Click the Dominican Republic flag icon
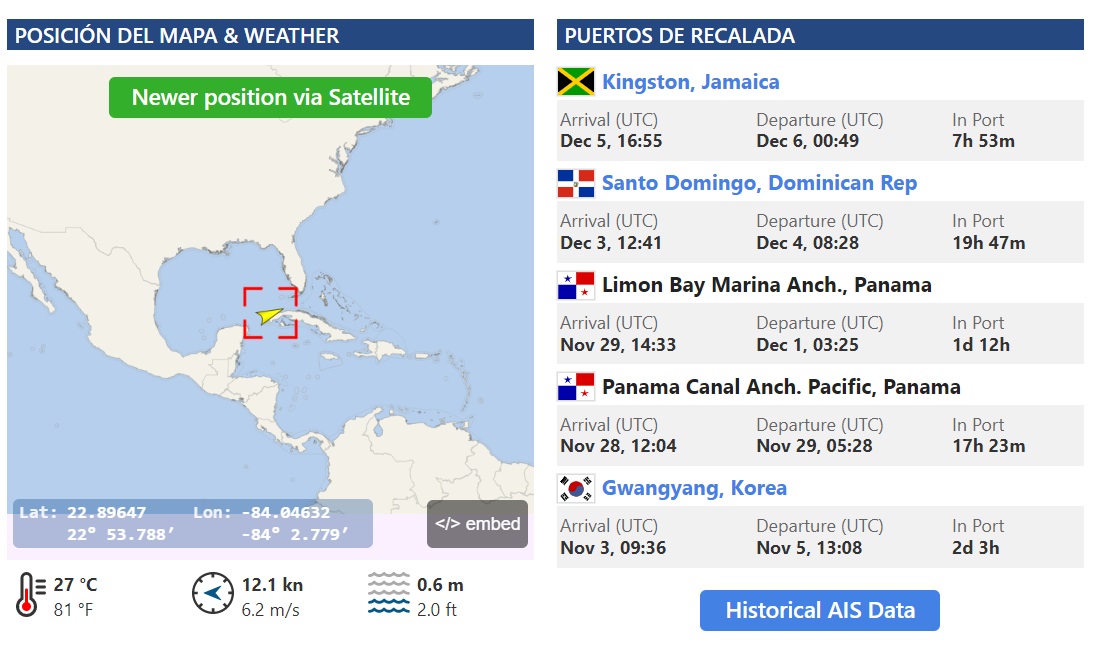This screenshot has width=1118, height=648. point(576,183)
